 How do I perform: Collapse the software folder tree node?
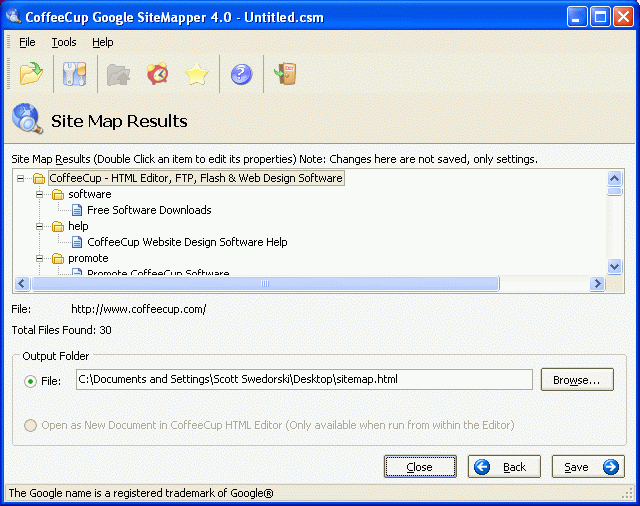[x=39, y=194]
